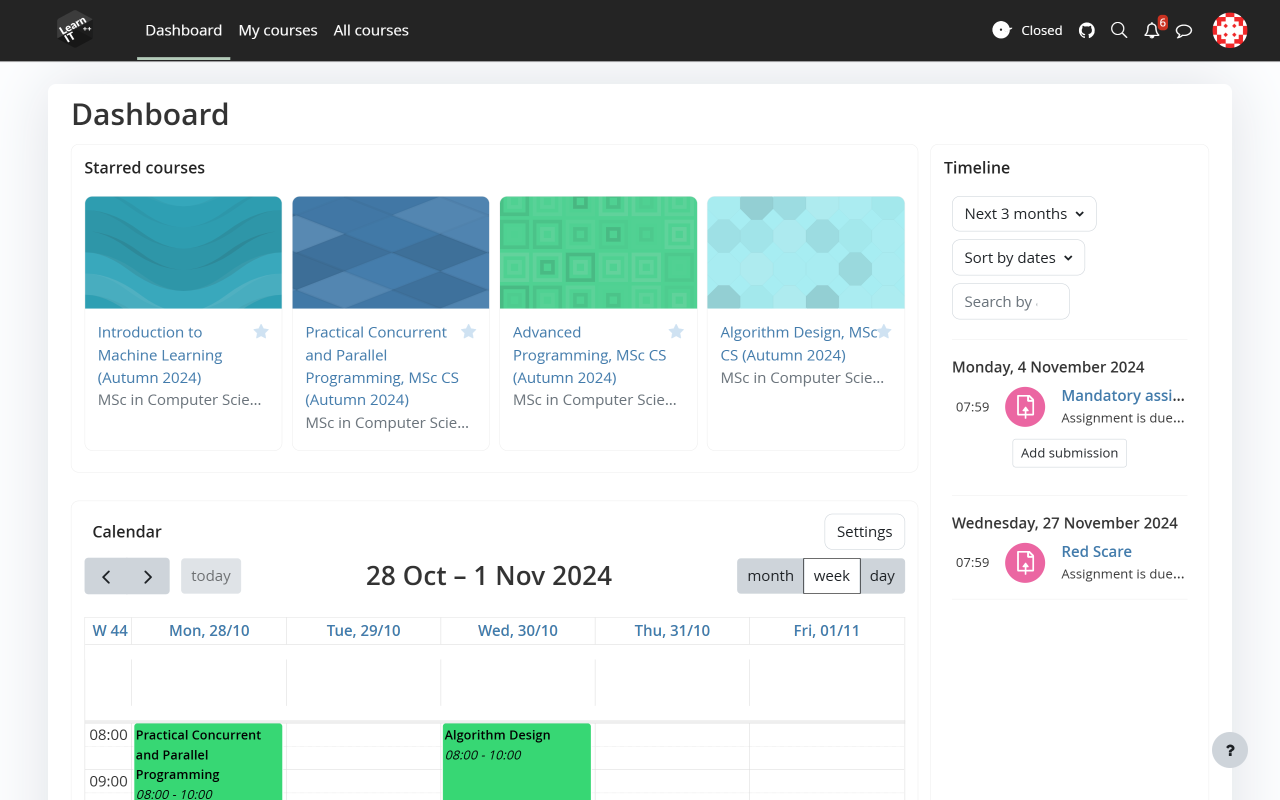Open the help question mark button
Viewport: 1280px width, 800px height.
1230,750
